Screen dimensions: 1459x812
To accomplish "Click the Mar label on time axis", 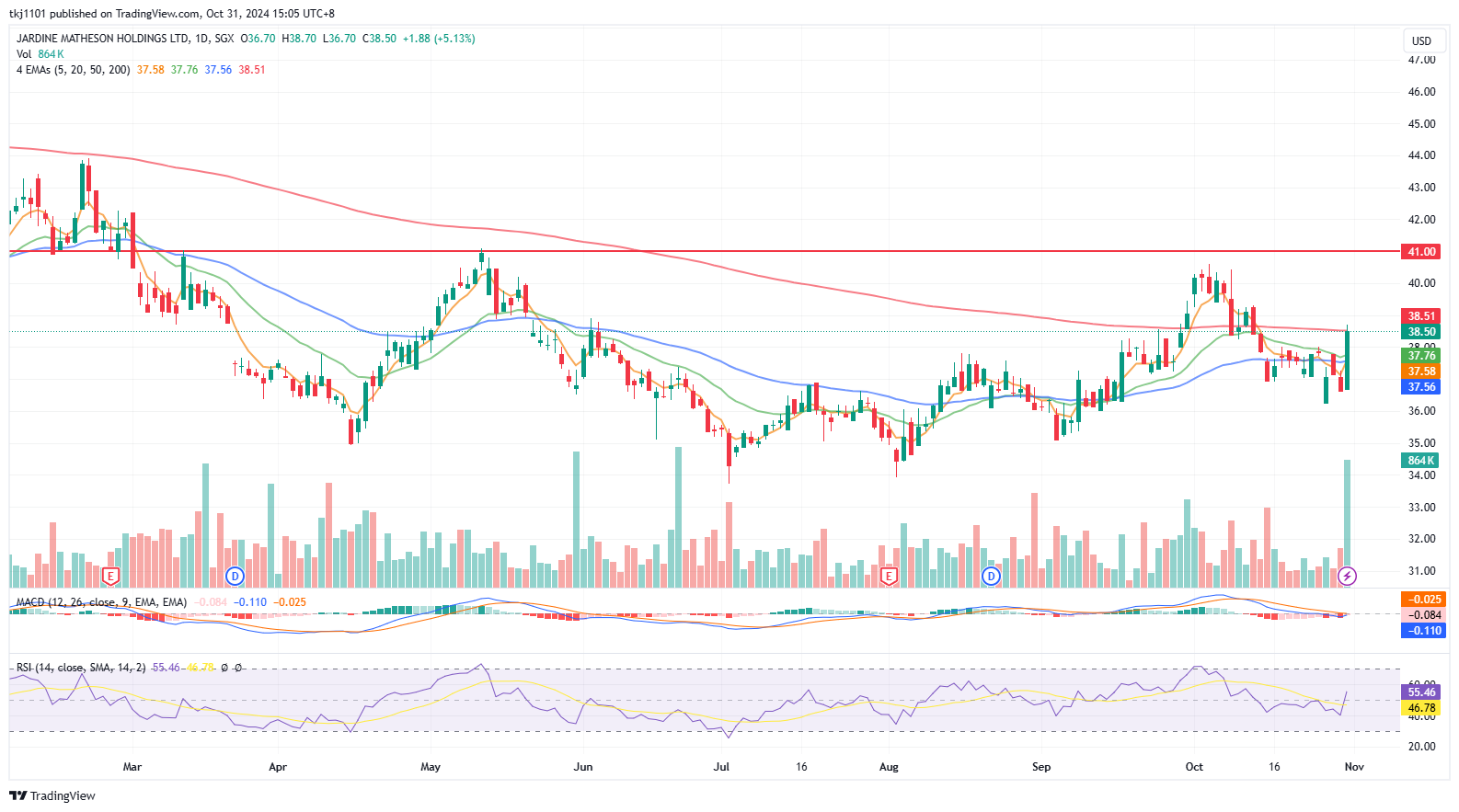I will click(132, 767).
